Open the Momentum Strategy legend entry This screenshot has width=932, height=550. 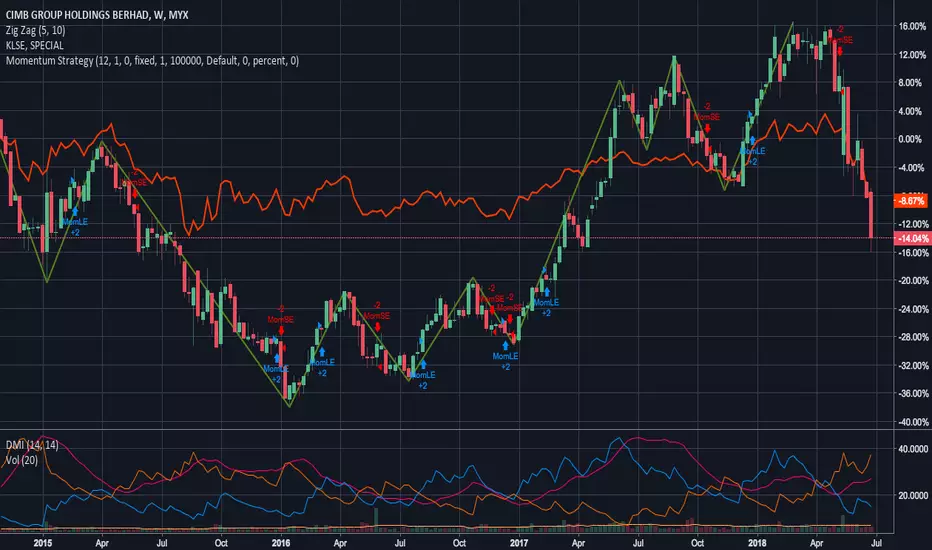click(x=152, y=61)
